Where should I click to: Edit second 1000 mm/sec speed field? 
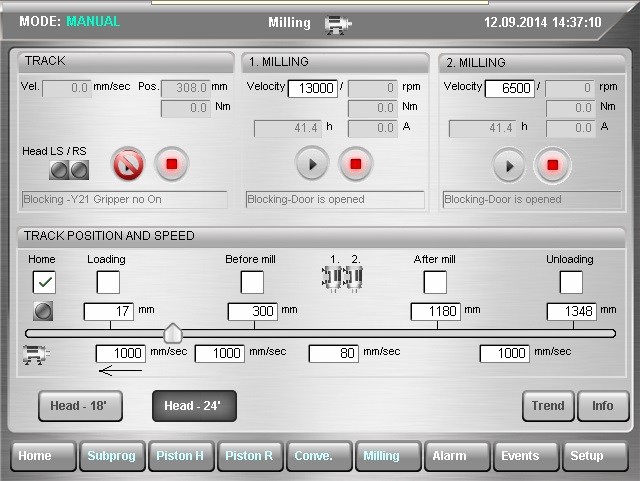point(220,354)
